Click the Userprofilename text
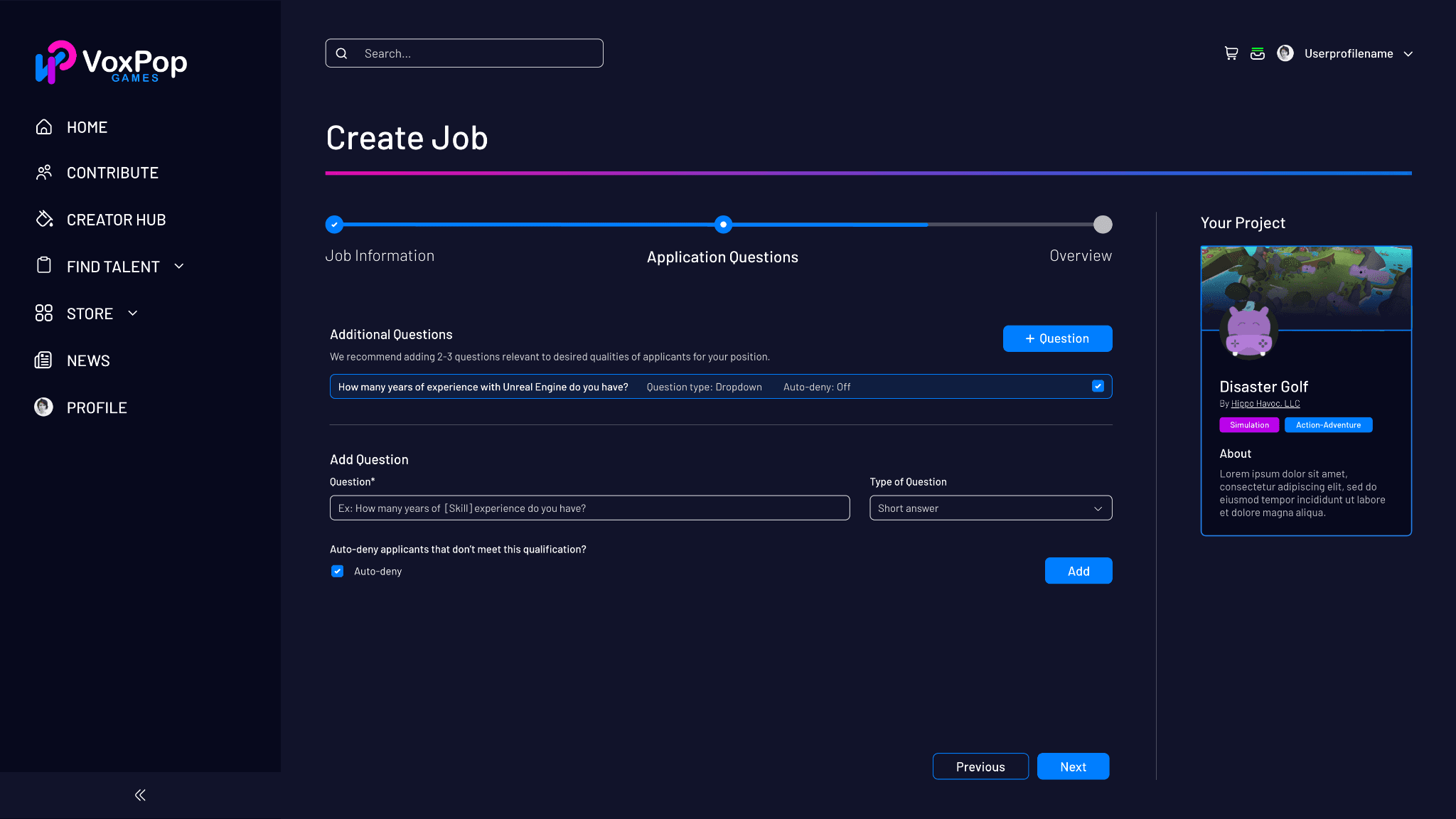This screenshot has height=819, width=1456. pyautogui.click(x=1348, y=54)
